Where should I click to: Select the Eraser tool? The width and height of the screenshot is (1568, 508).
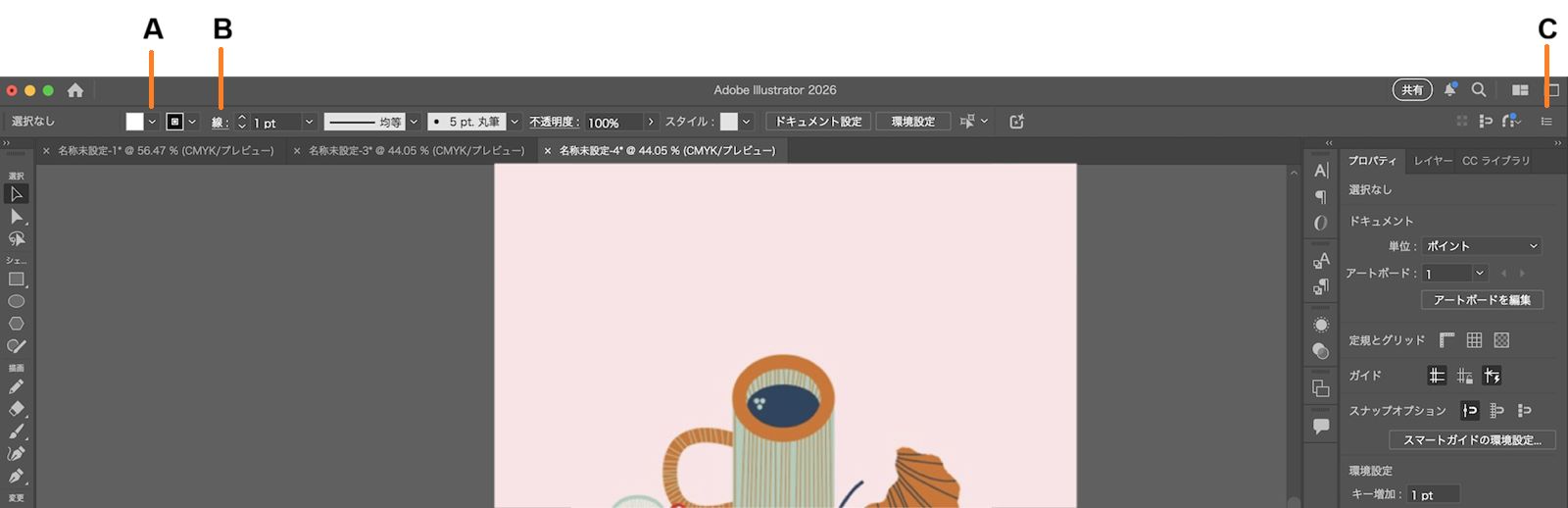click(17, 409)
